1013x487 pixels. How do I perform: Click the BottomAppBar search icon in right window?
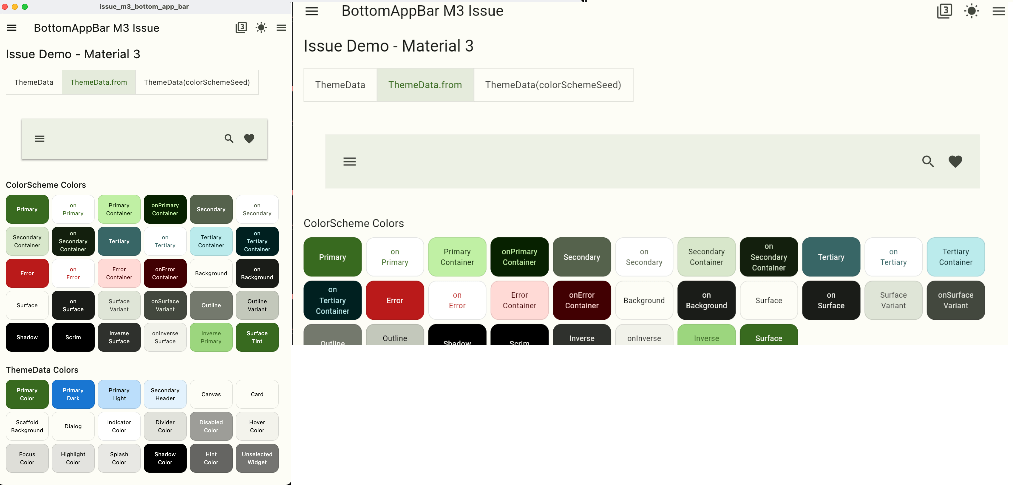pyautogui.click(x=928, y=161)
